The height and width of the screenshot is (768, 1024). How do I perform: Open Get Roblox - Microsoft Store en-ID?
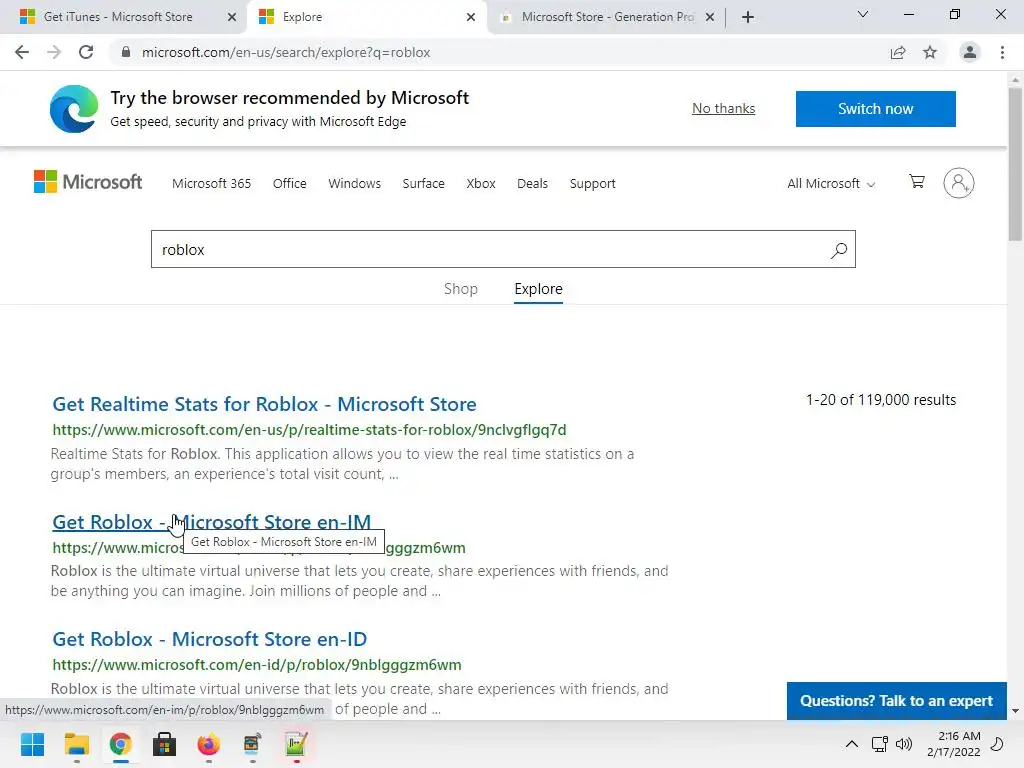point(209,639)
